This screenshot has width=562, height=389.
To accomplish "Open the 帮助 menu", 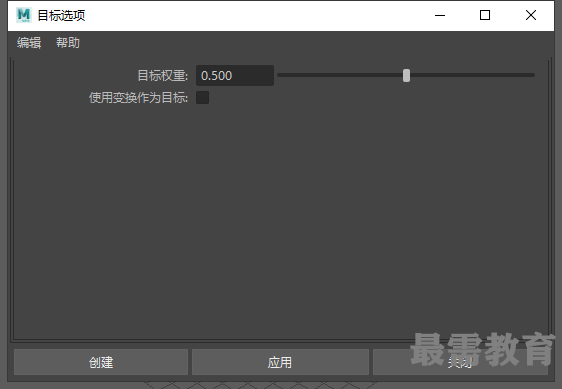I will click(68, 43).
